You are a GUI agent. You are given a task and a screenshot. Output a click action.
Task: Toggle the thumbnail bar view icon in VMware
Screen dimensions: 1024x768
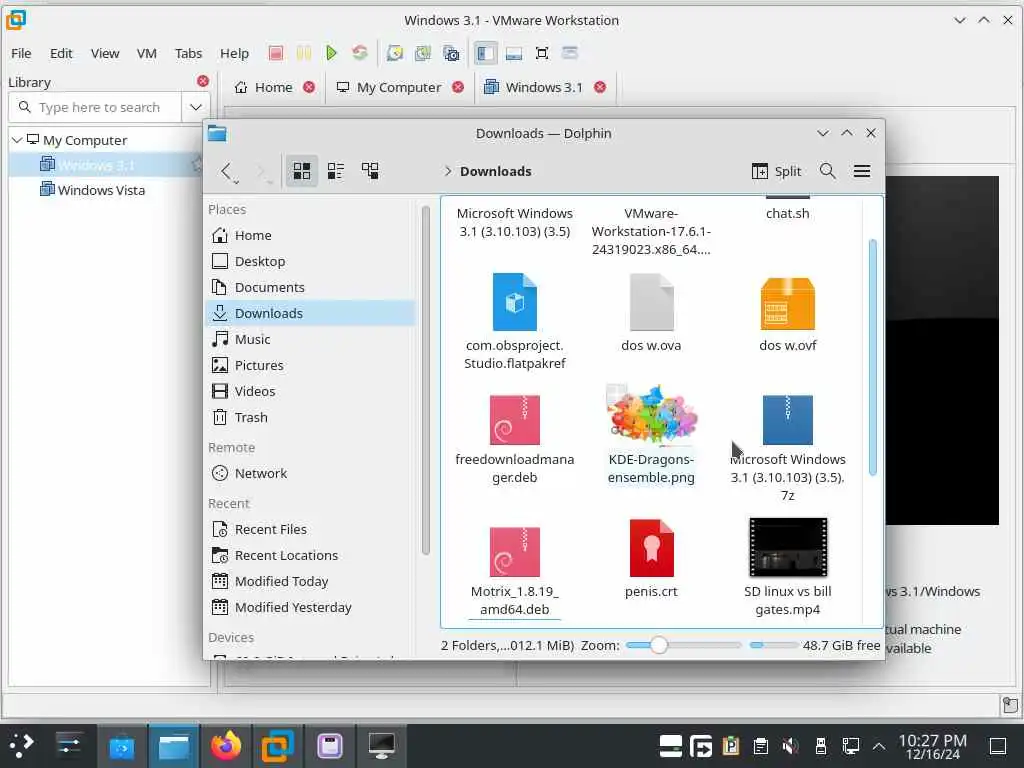pyautogui.click(x=514, y=53)
